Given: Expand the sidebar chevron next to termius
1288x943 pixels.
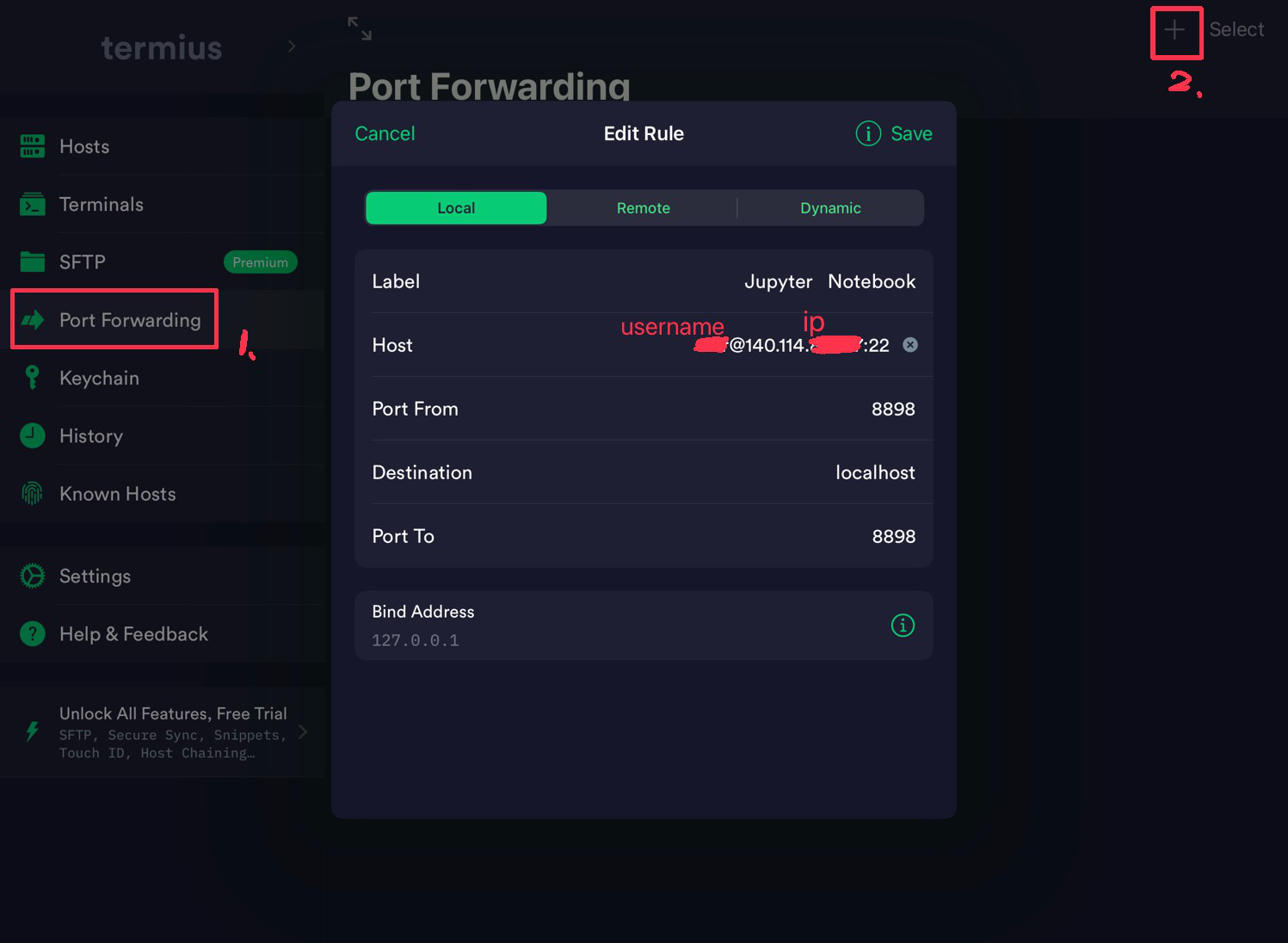Looking at the screenshot, I should pyautogui.click(x=292, y=46).
